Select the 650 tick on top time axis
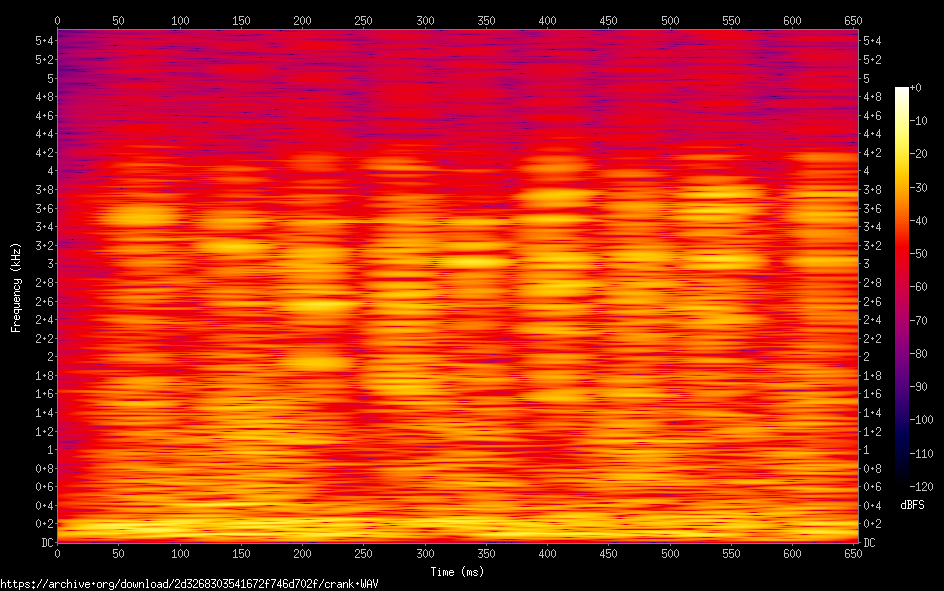Screen dimensions: 944x591 pos(855,20)
